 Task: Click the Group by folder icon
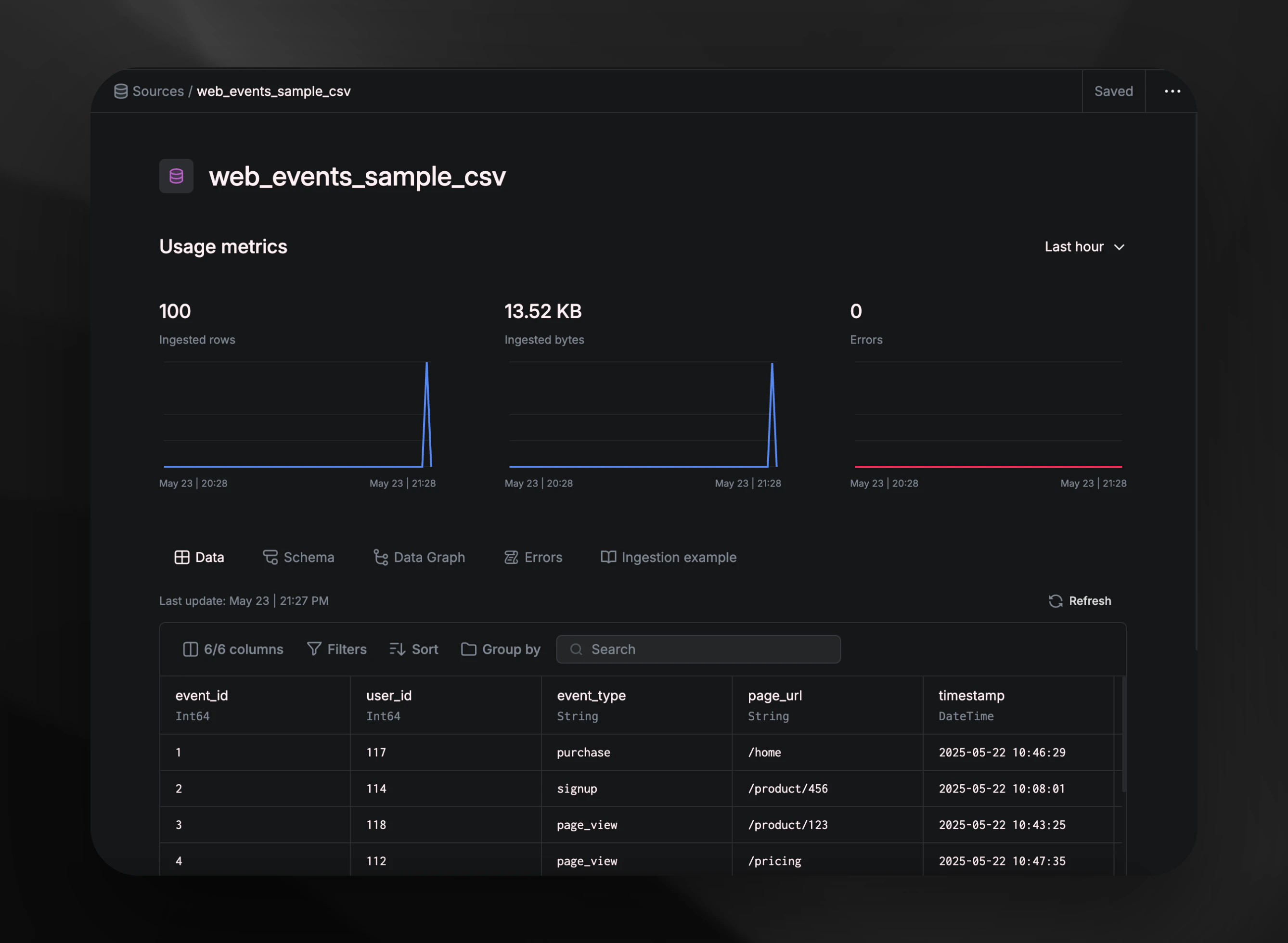point(468,650)
